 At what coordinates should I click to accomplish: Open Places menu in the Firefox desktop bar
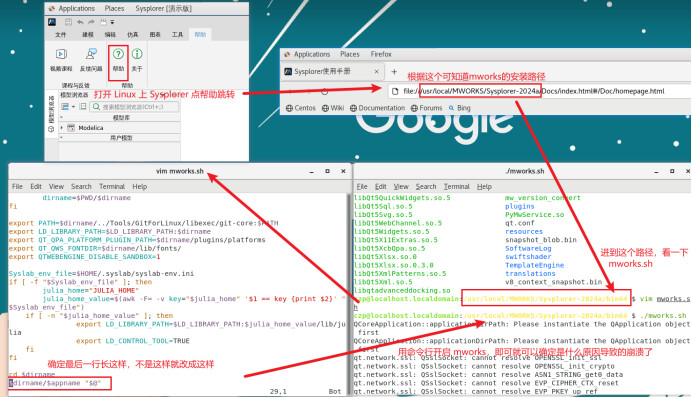(350, 54)
